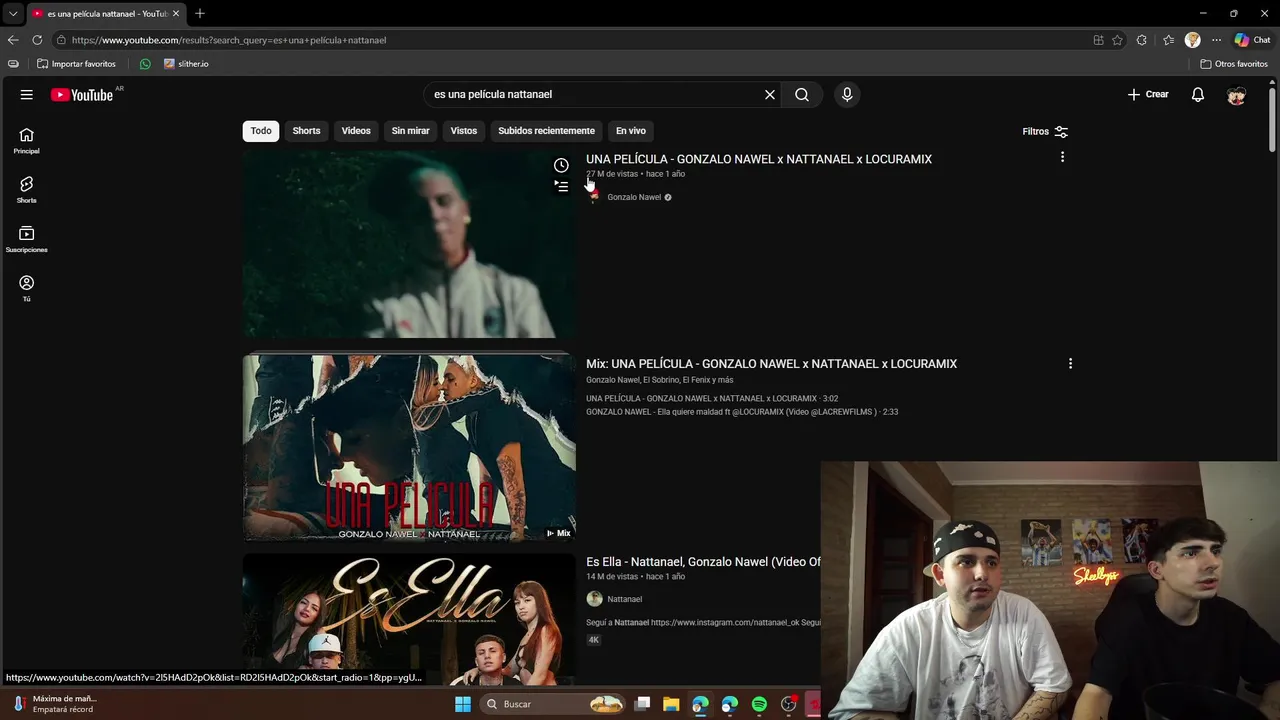
Task: Open the WhatsApp bookmark icon
Action: point(145,64)
